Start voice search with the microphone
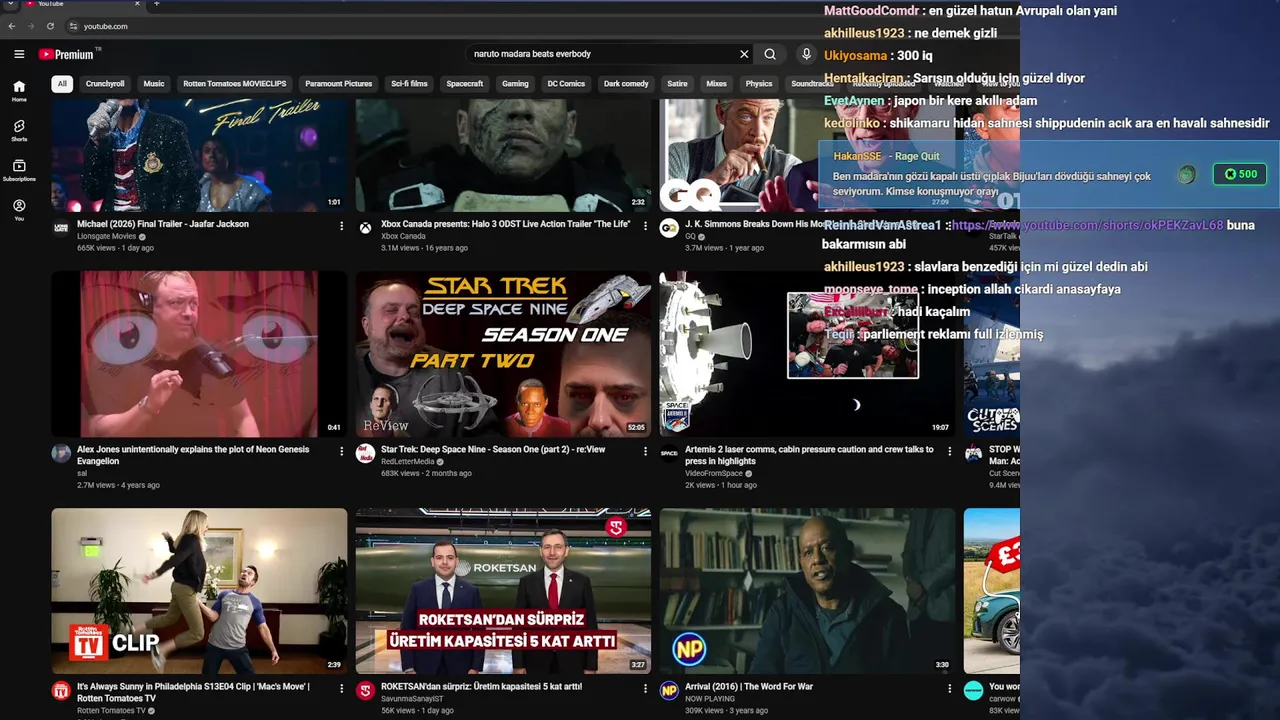 (x=806, y=54)
